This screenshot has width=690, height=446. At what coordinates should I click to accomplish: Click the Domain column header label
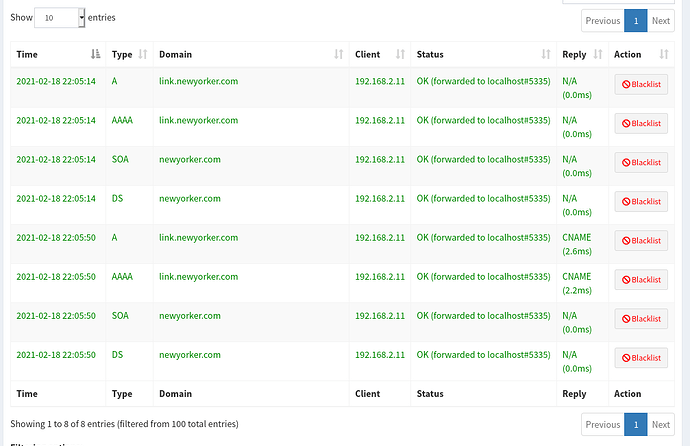coord(175,55)
